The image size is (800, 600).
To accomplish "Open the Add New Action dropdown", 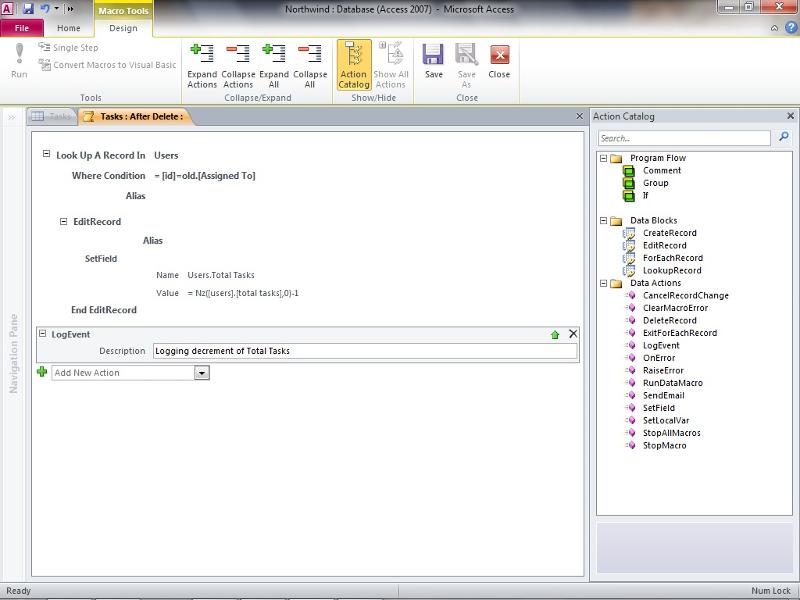I will point(202,373).
